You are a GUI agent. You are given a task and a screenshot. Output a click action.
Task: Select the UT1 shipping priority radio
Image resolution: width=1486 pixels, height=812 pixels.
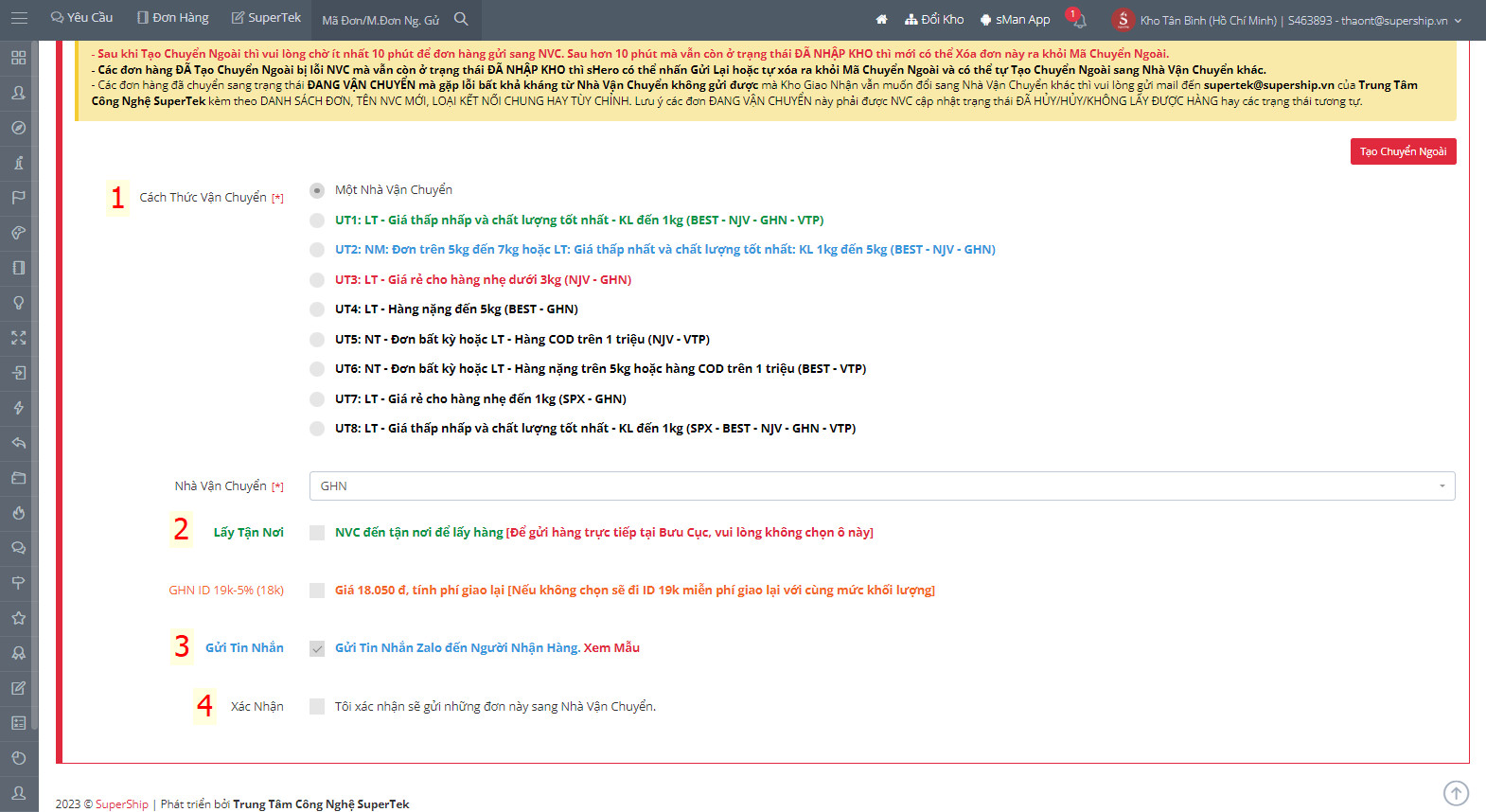[317, 221]
